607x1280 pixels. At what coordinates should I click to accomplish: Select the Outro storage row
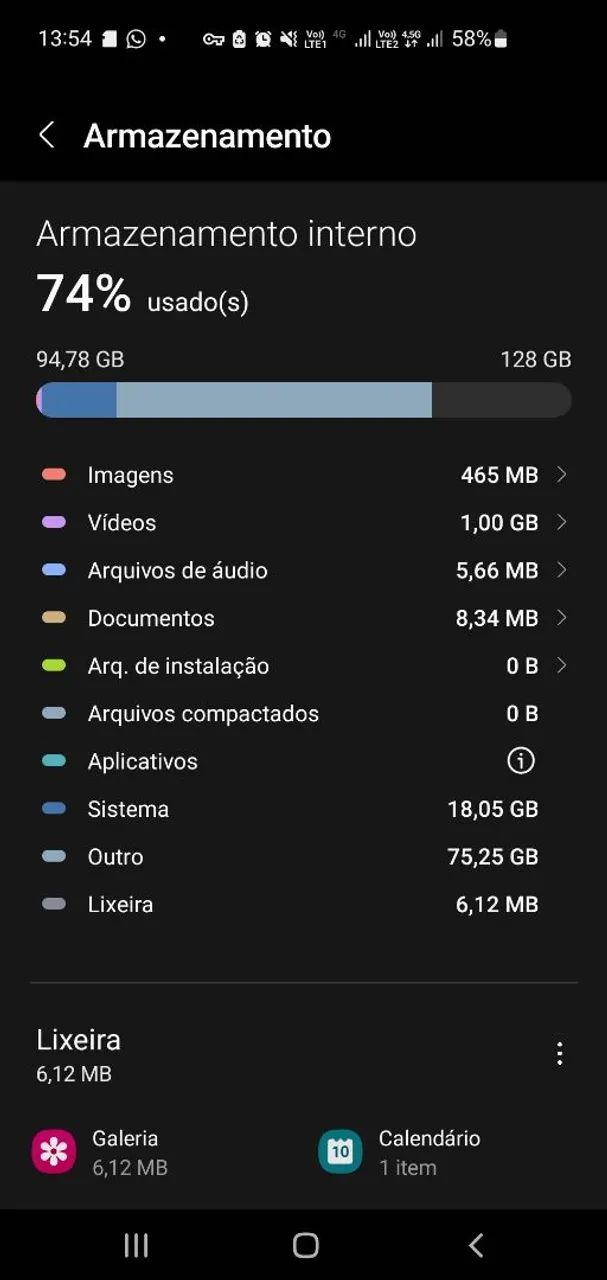coord(304,857)
